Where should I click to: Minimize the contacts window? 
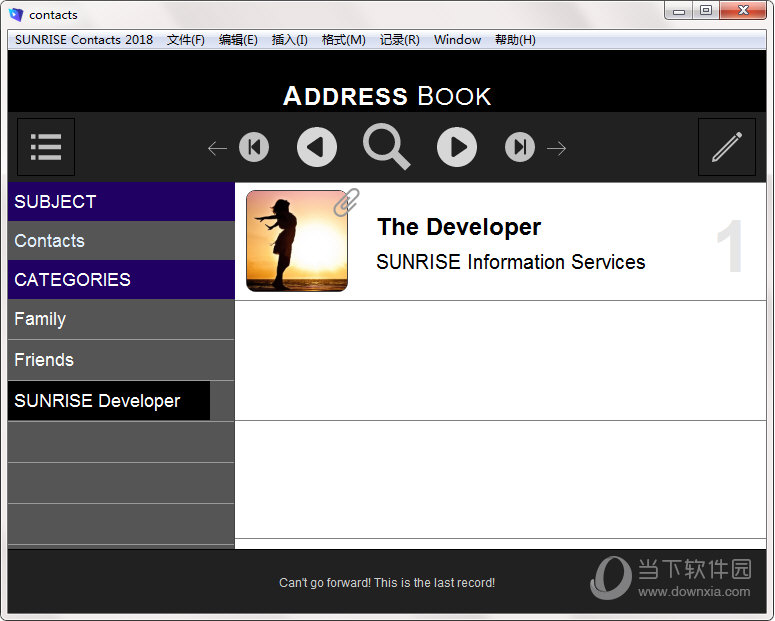point(679,10)
